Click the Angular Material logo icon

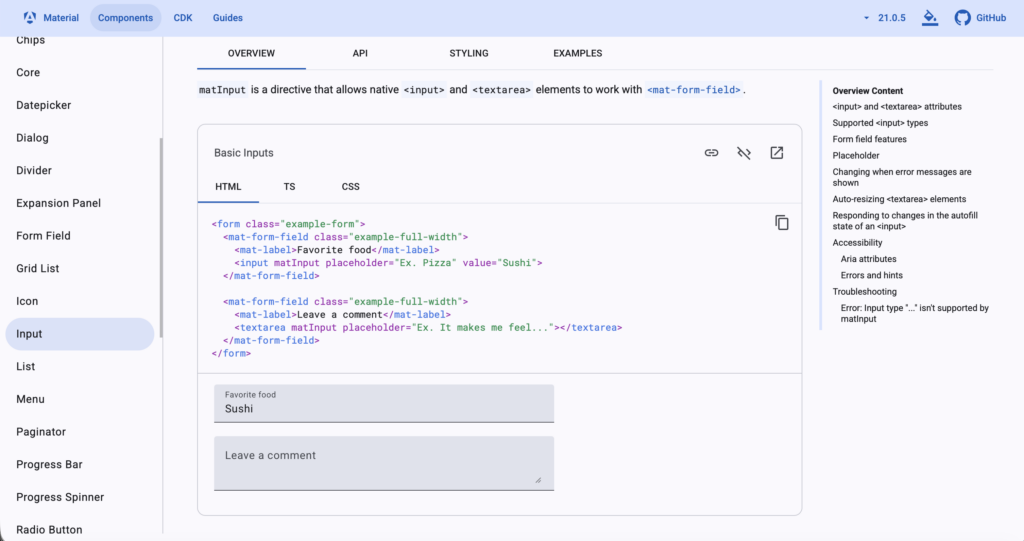tap(30, 18)
